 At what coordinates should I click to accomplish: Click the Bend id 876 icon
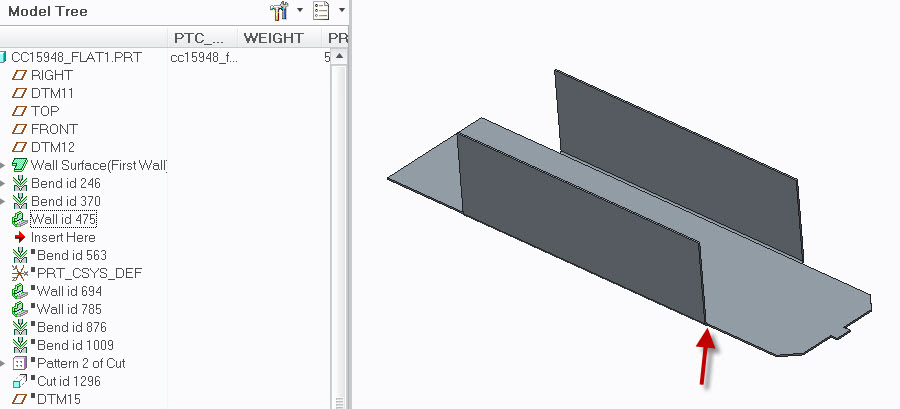[x=20, y=327]
